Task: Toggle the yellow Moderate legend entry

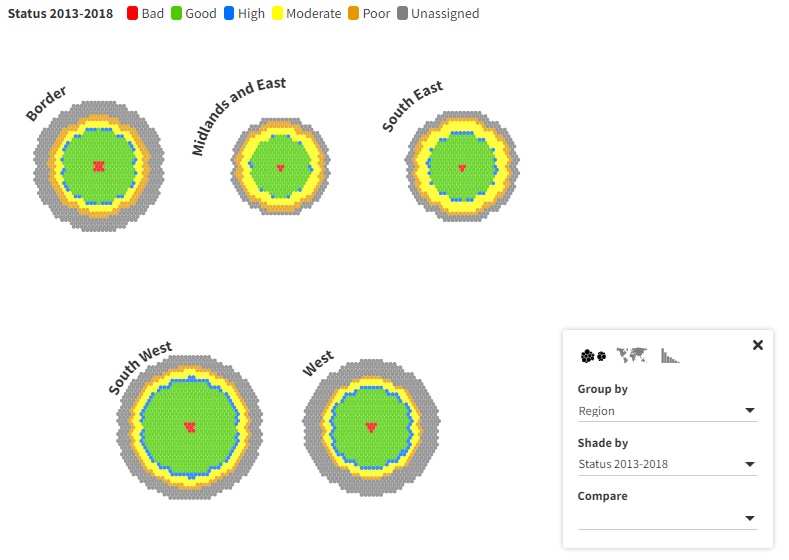Action: click(306, 14)
